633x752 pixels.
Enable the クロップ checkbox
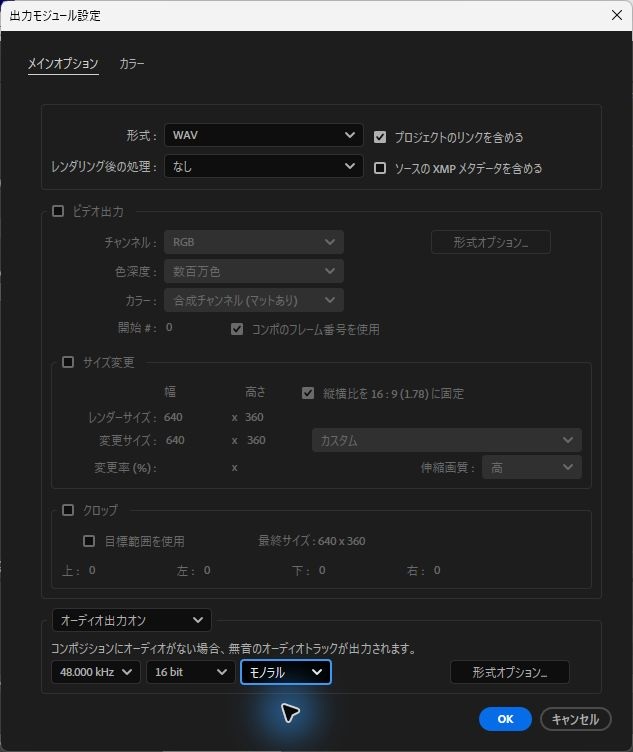pyautogui.click(x=68, y=510)
